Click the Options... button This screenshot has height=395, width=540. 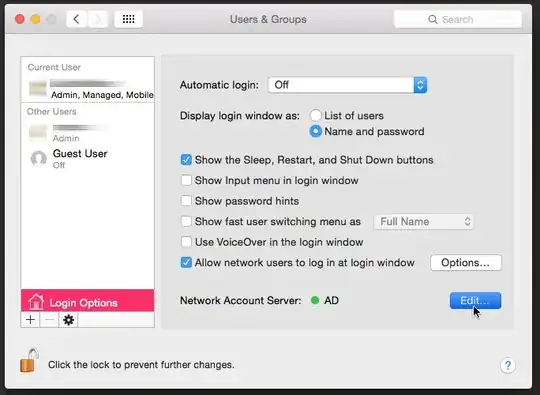point(466,263)
